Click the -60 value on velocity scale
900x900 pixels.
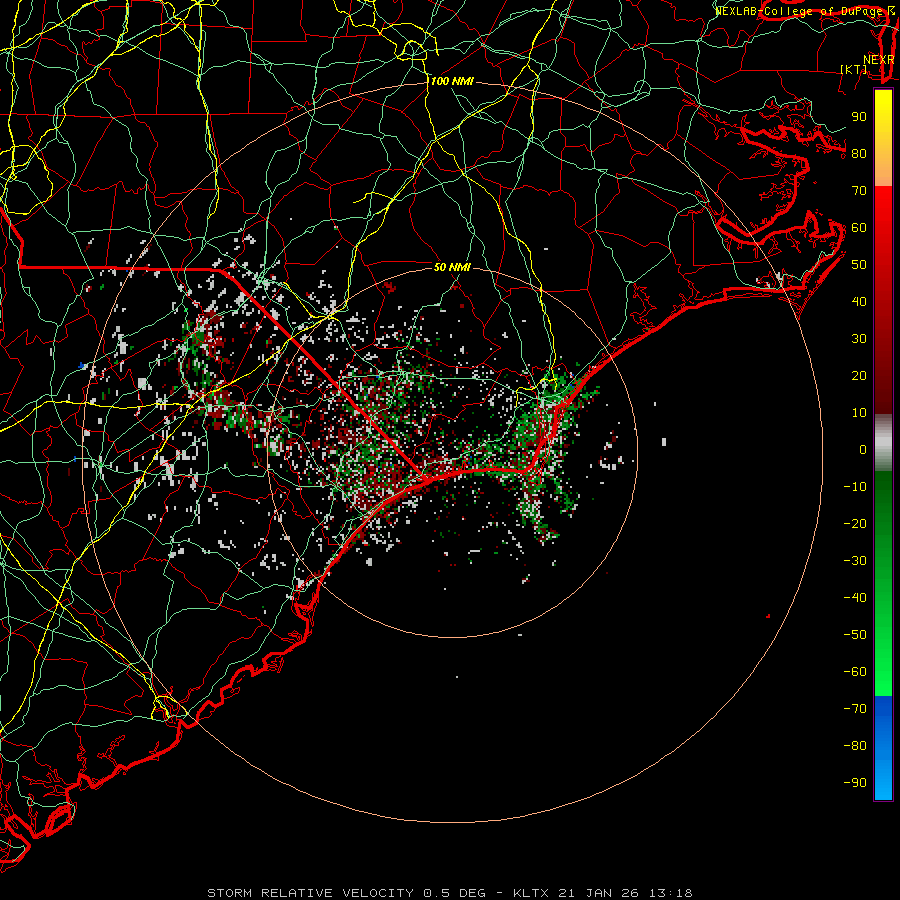pos(855,672)
